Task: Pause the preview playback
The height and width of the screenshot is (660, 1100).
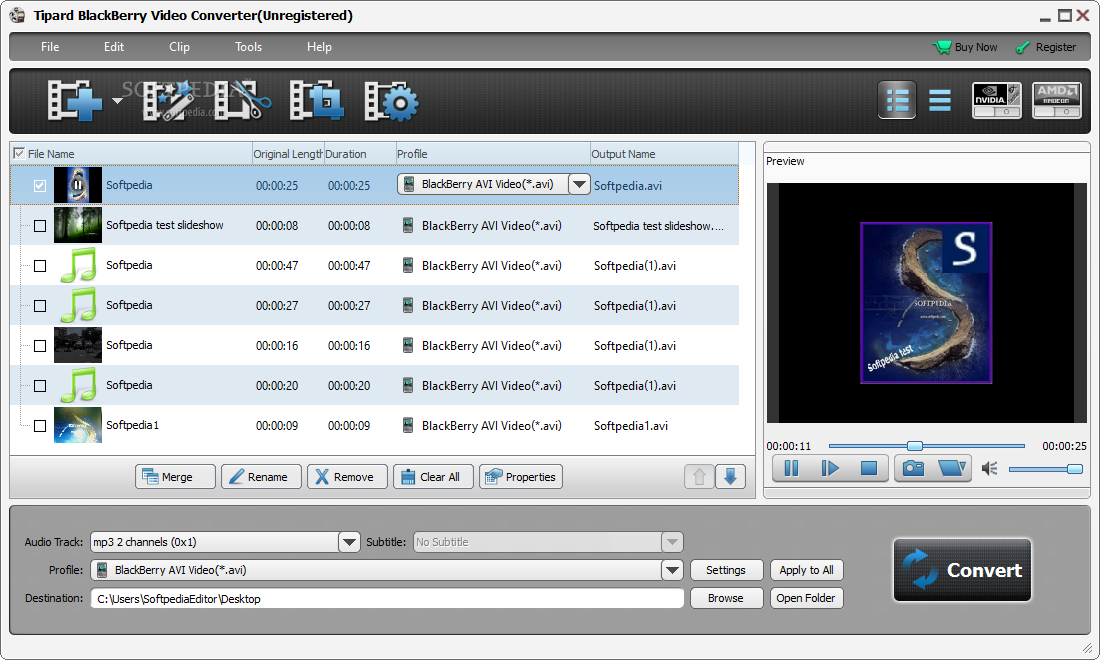Action: [x=791, y=468]
